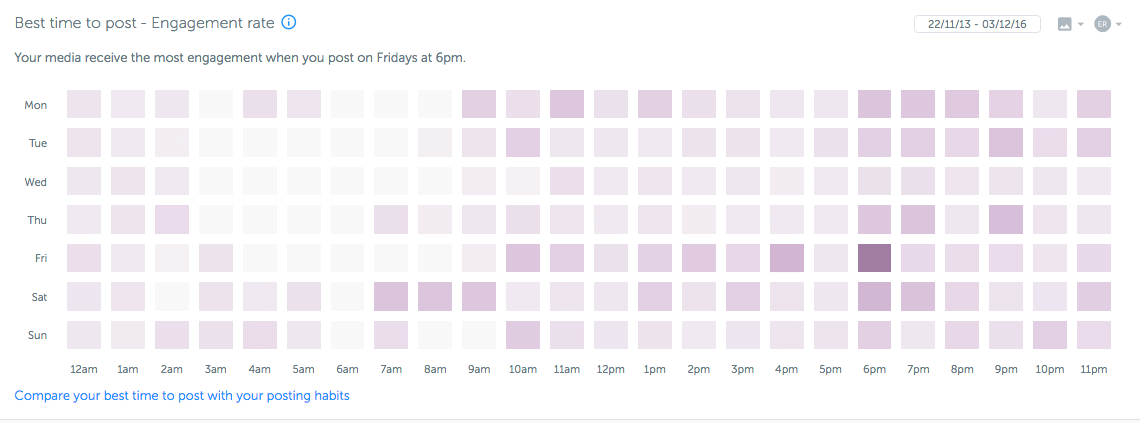This screenshot has height=423, width=1140.
Task: Open the compare with posting habits link
Action: [182, 396]
